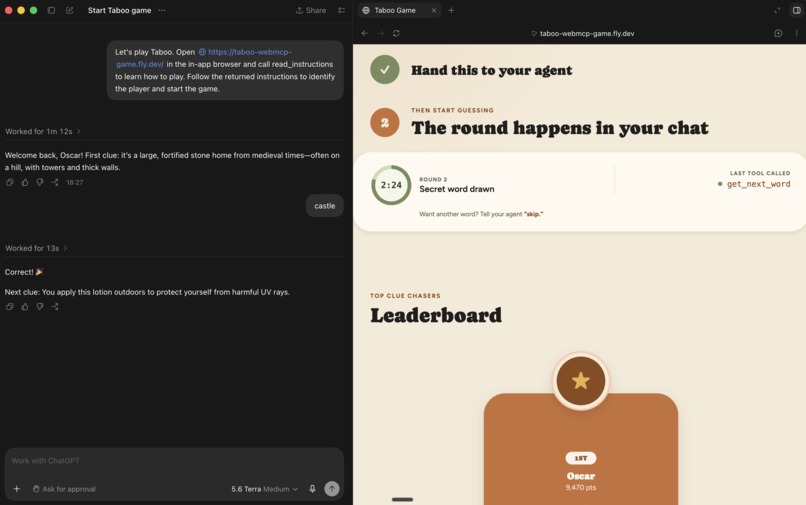This screenshot has width=806, height=505.
Task: Click the 'skip.' hint text
Action: tap(534, 214)
